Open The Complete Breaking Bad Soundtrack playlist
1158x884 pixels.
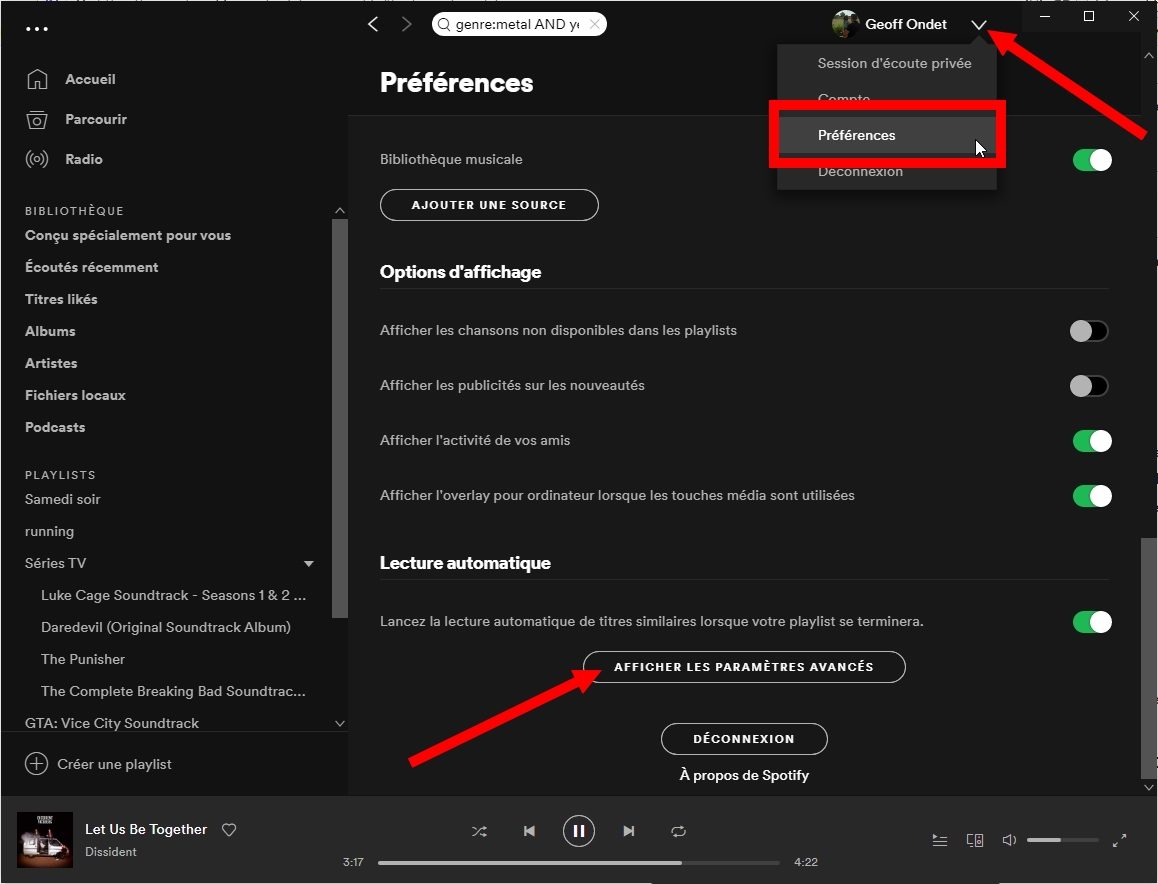(174, 691)
